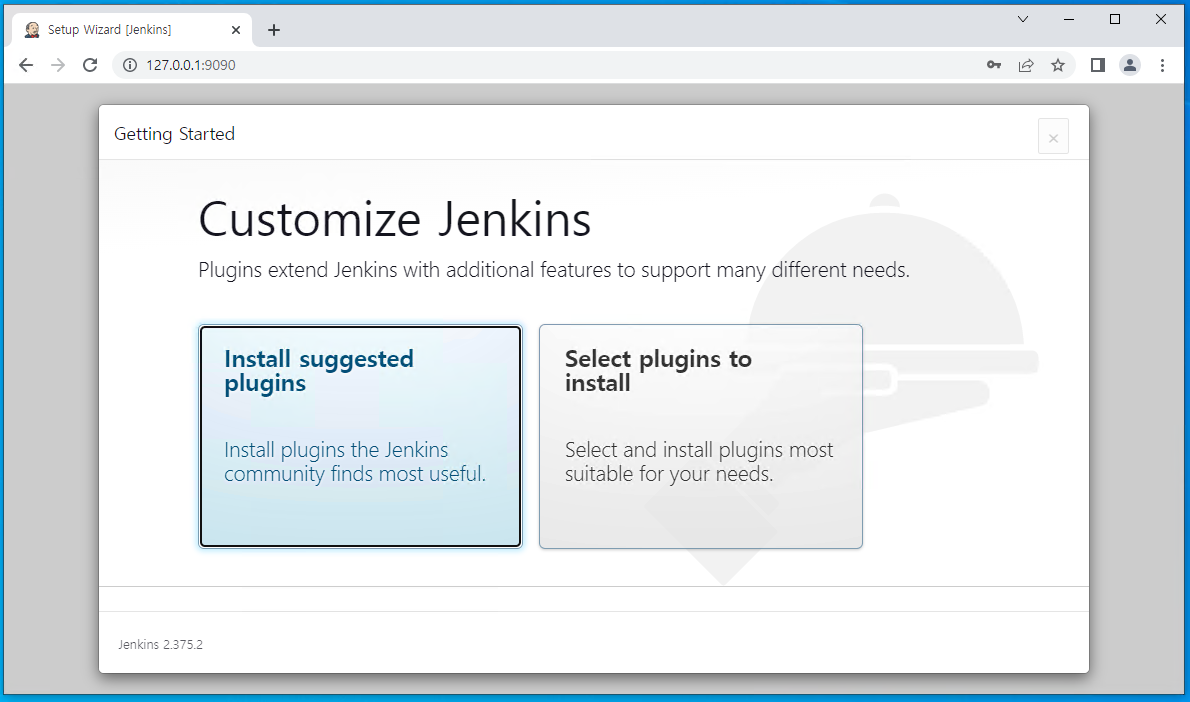This screenshot has height=702, width=1190.
Task: Close the Chrome browser window
Action: pos(1160,19)
